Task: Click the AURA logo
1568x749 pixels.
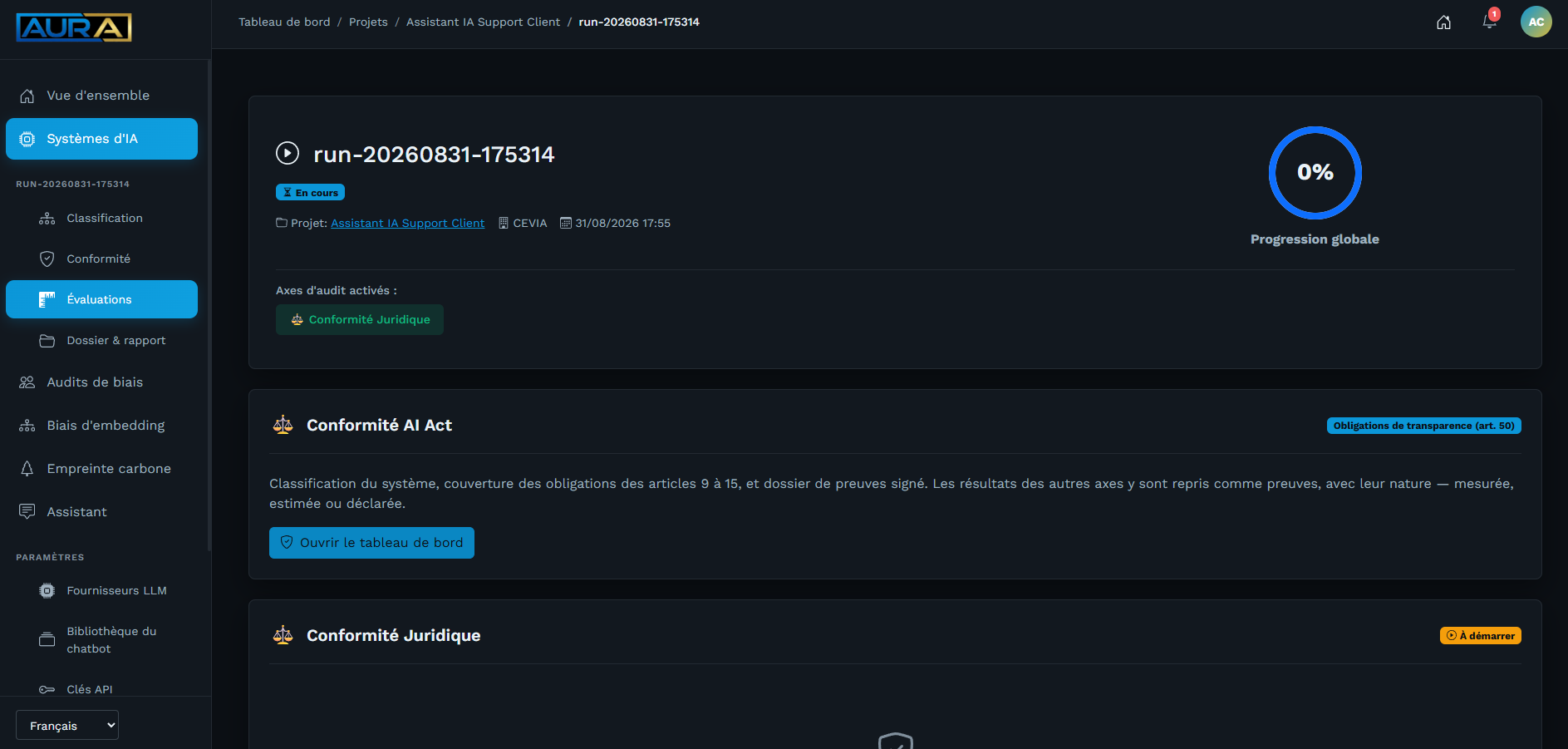Action: tap(74, 27)
